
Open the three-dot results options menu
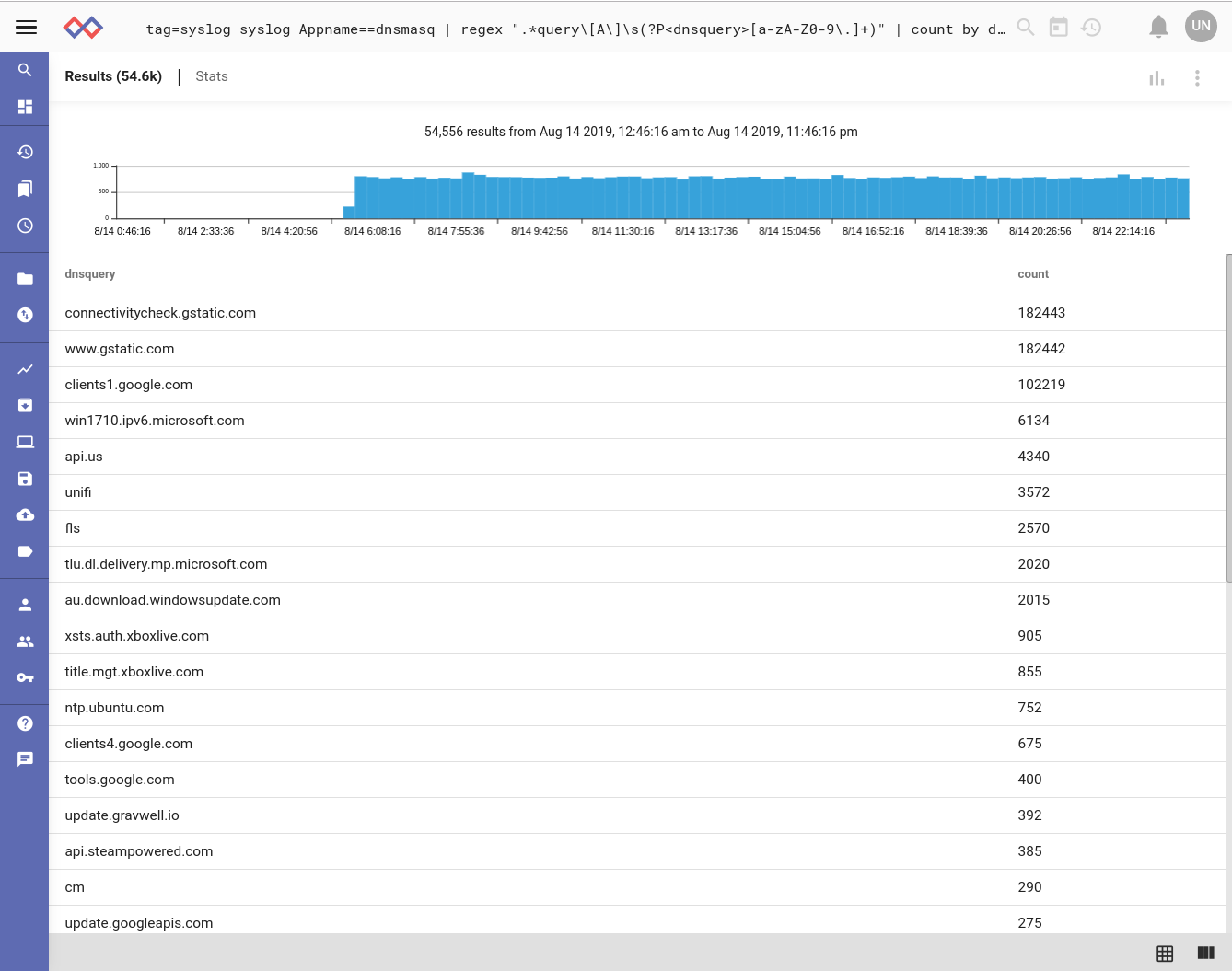pyautogui.click(x=1197, y=78)
